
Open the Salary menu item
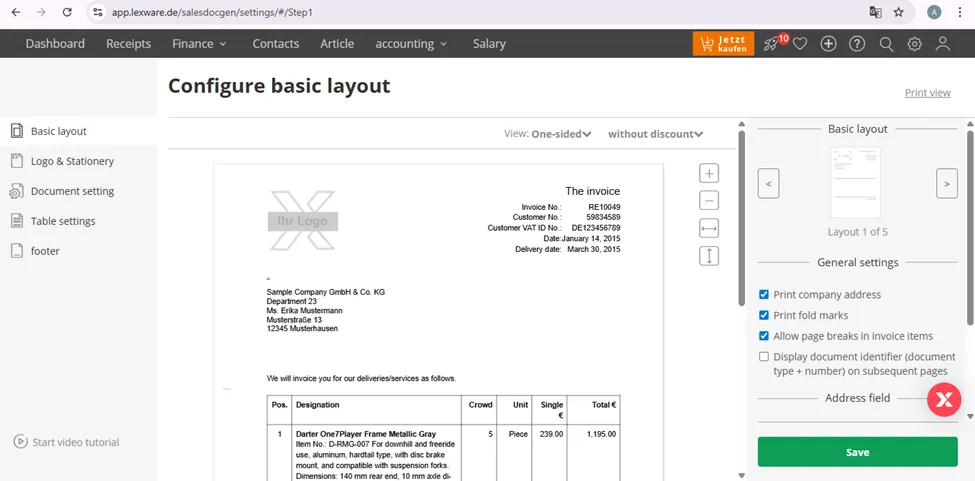pyautogui.click(x=489, y=44)
